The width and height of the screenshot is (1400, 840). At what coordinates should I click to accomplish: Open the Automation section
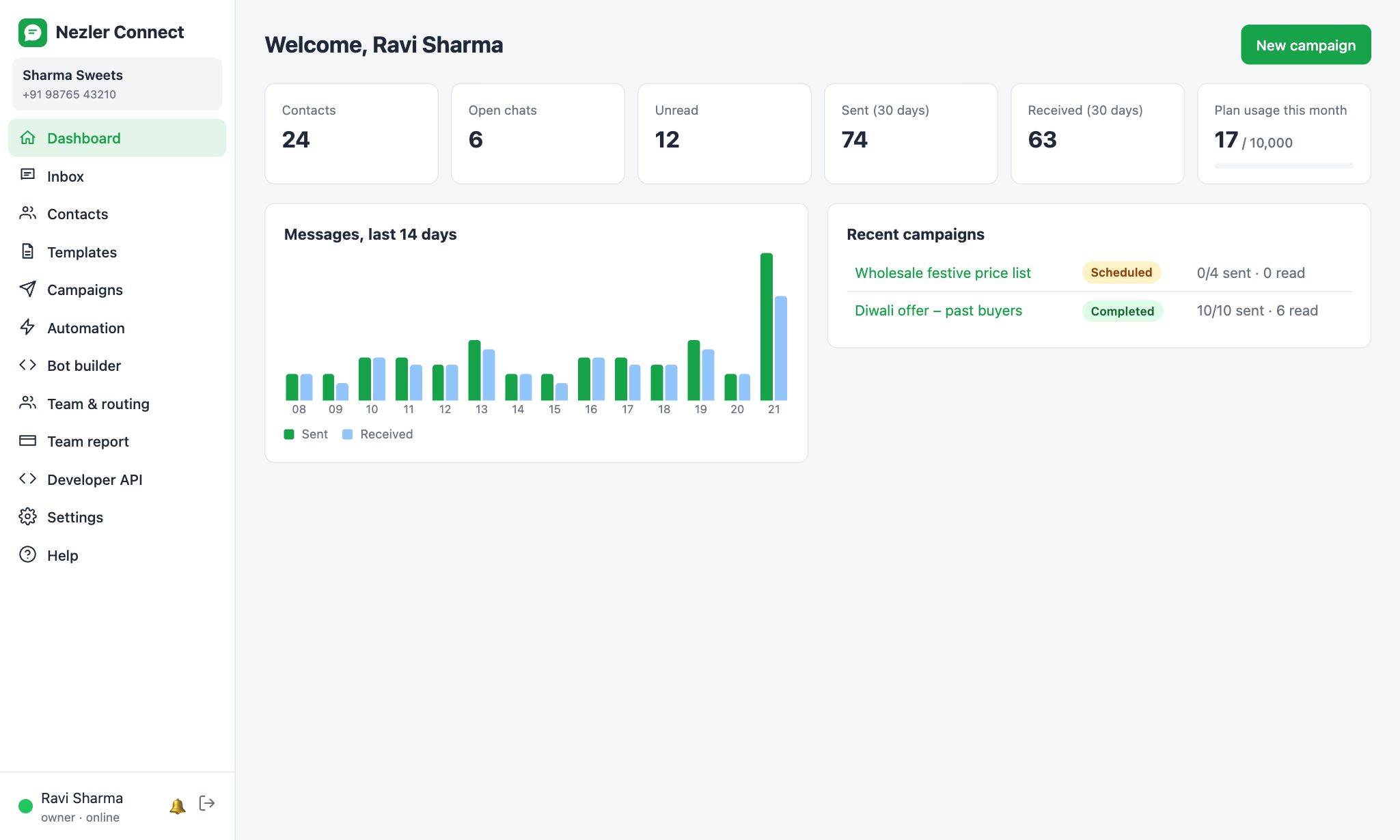[x=117, y=328]
